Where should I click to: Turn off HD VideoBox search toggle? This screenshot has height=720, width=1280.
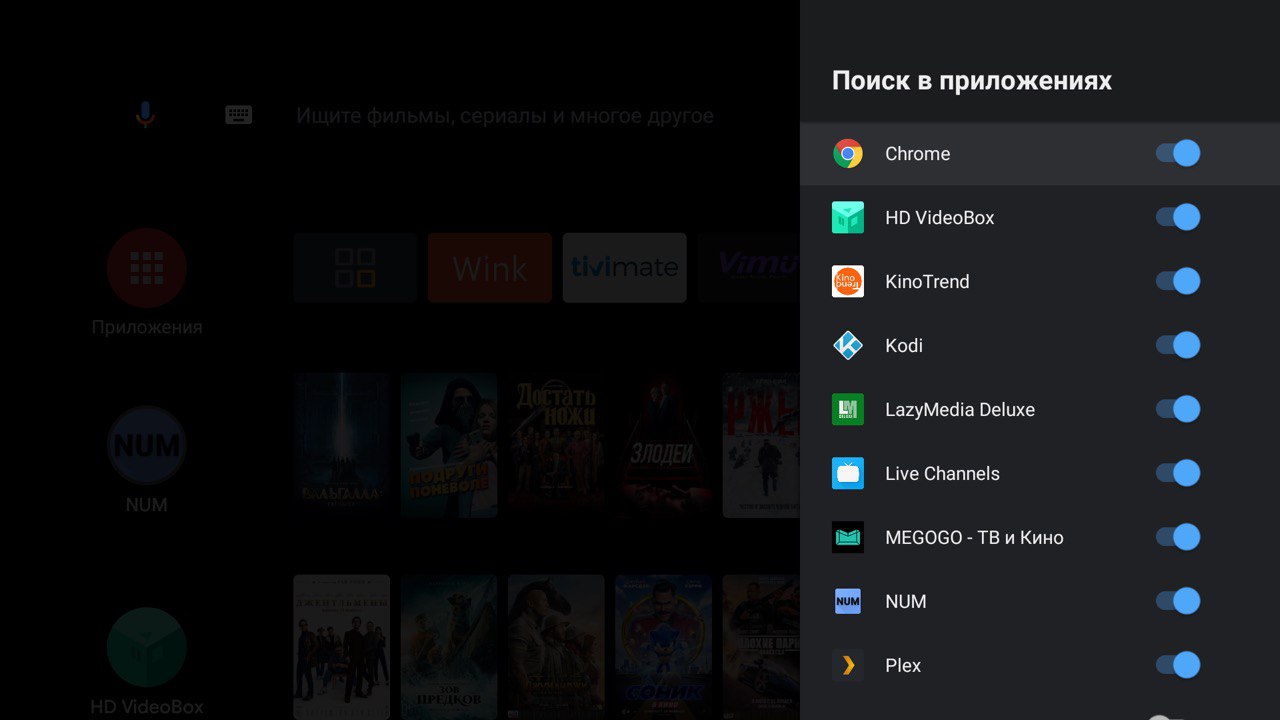[1178, 218]
